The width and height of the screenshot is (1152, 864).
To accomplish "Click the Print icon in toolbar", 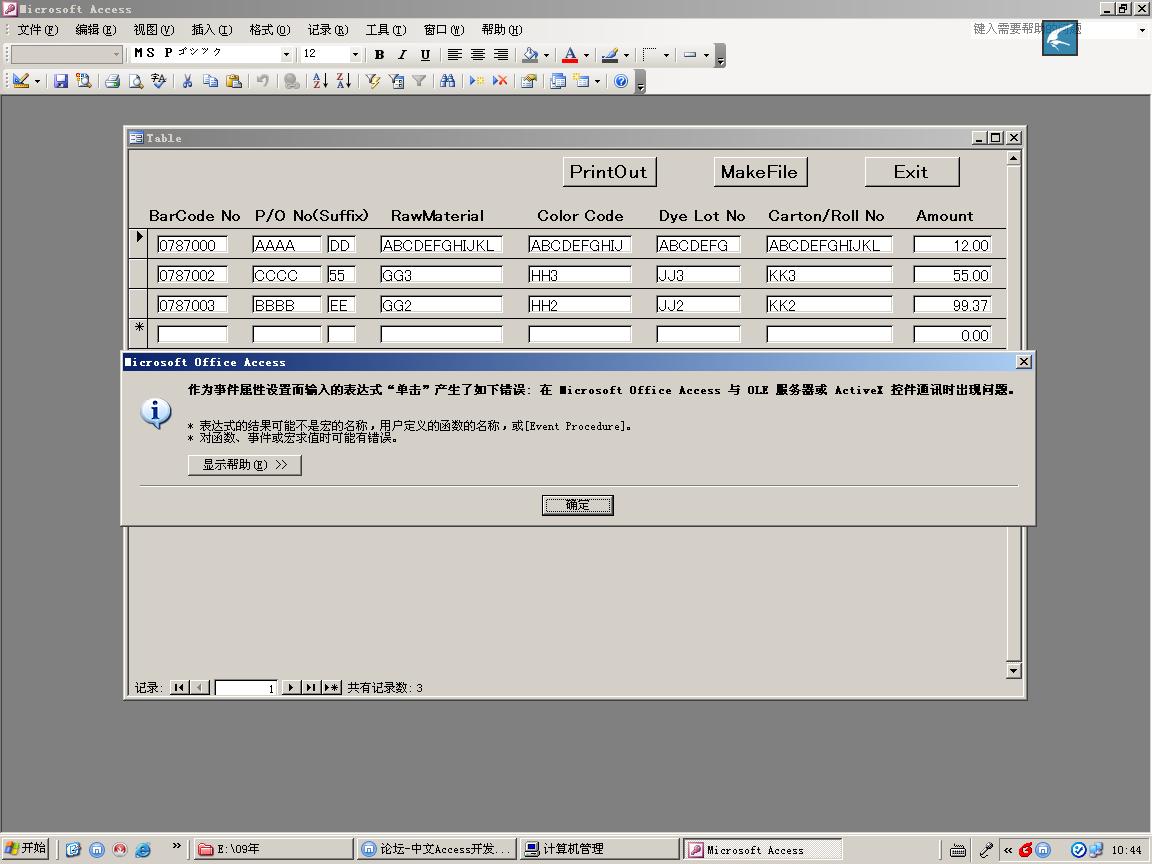I will point(112,81).
